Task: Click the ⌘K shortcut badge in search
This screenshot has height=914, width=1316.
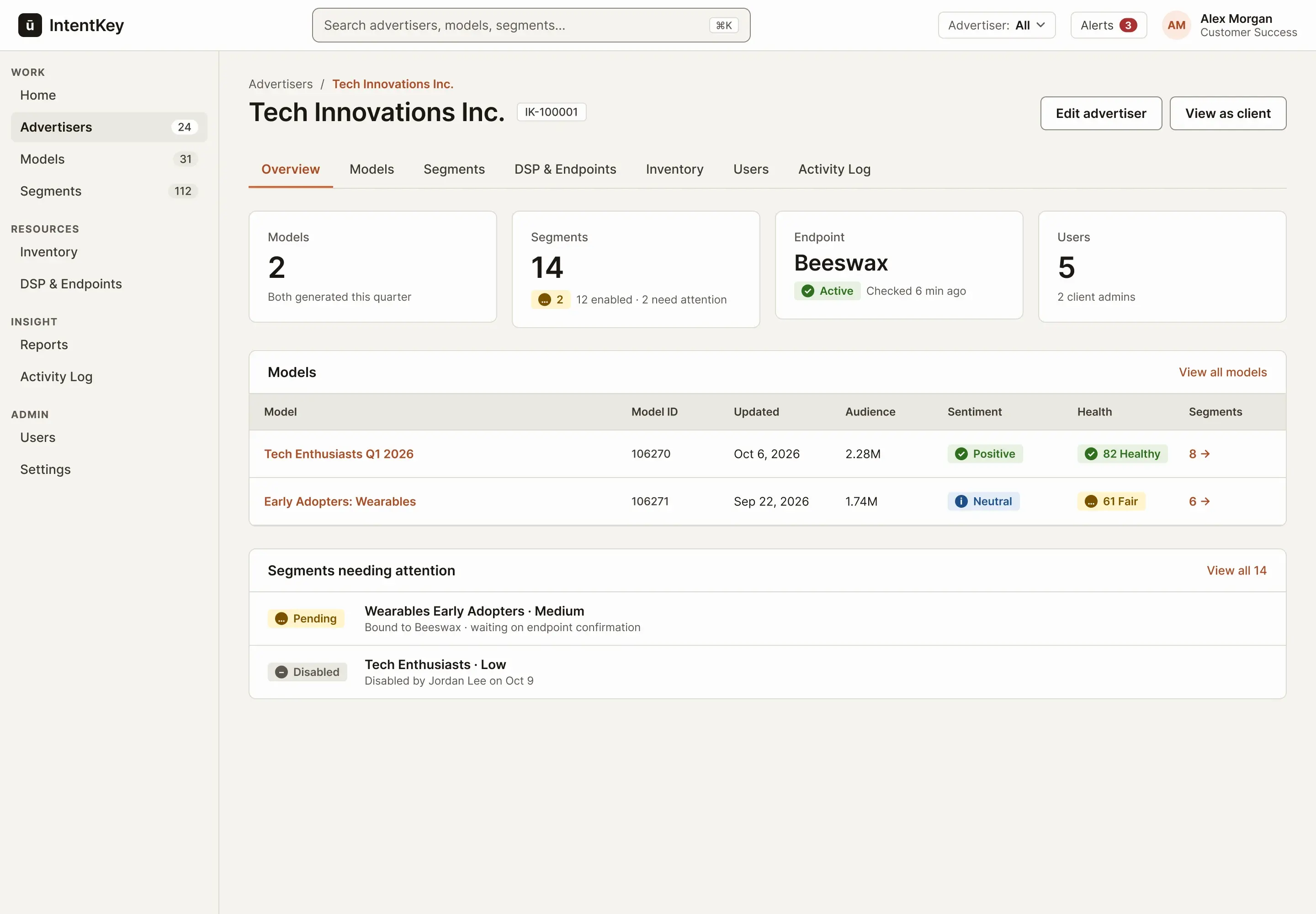Action: pyautogui.click(x=724, y=25)
